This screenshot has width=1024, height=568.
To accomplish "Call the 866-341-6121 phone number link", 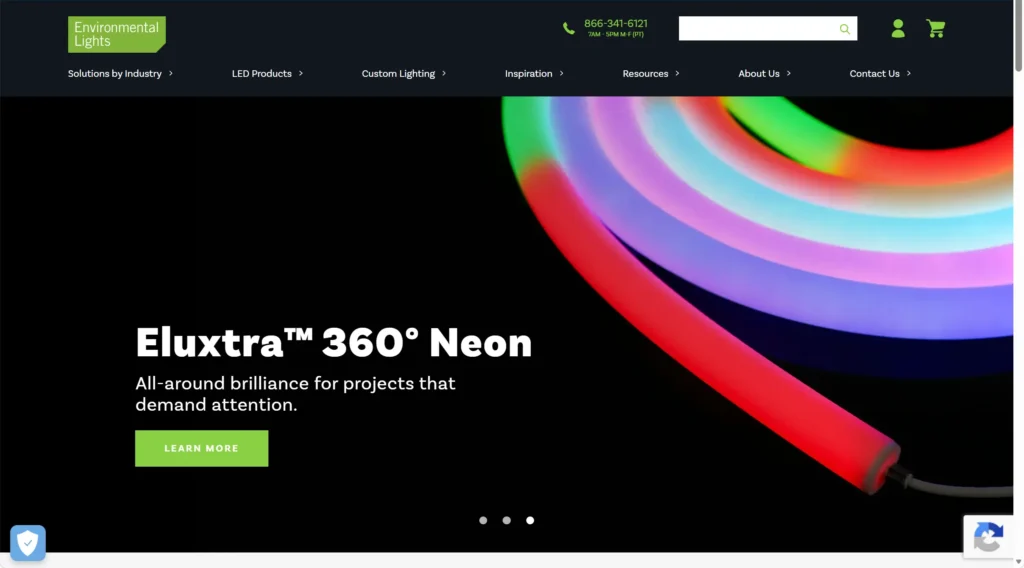I will (x=616, y=24).
